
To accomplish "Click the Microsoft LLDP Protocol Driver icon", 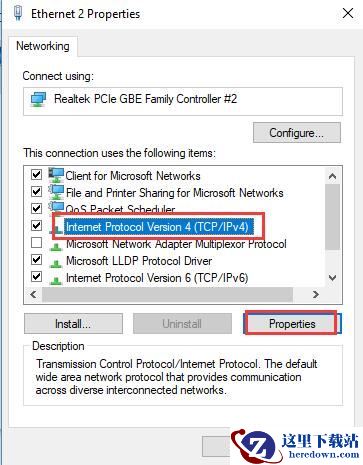I will click(x=56, y=262).
